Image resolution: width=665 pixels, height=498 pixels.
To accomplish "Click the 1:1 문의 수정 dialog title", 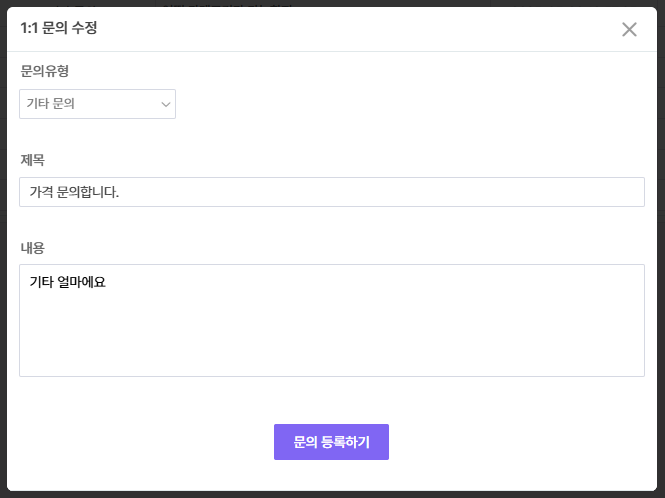I will pos(58,28).
